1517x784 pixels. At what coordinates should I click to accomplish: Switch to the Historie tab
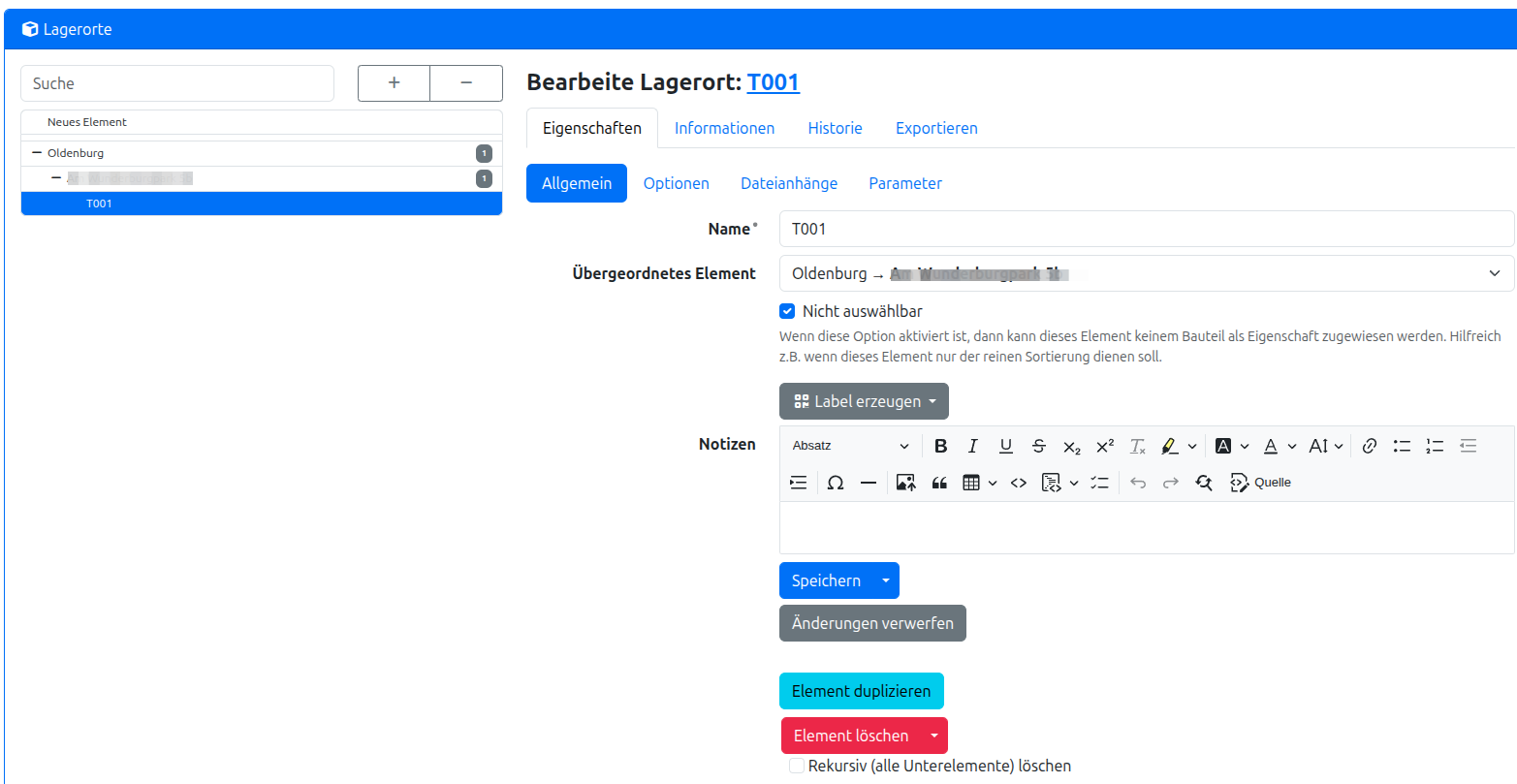pos(835,128)
